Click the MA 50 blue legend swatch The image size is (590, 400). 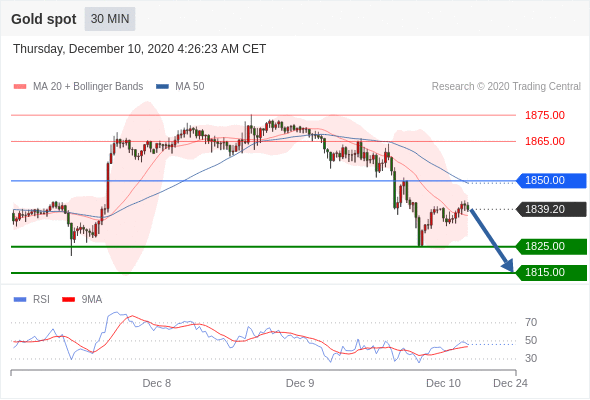163,87
